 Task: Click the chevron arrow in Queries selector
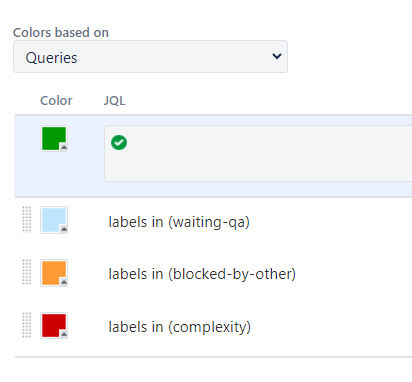277,56
